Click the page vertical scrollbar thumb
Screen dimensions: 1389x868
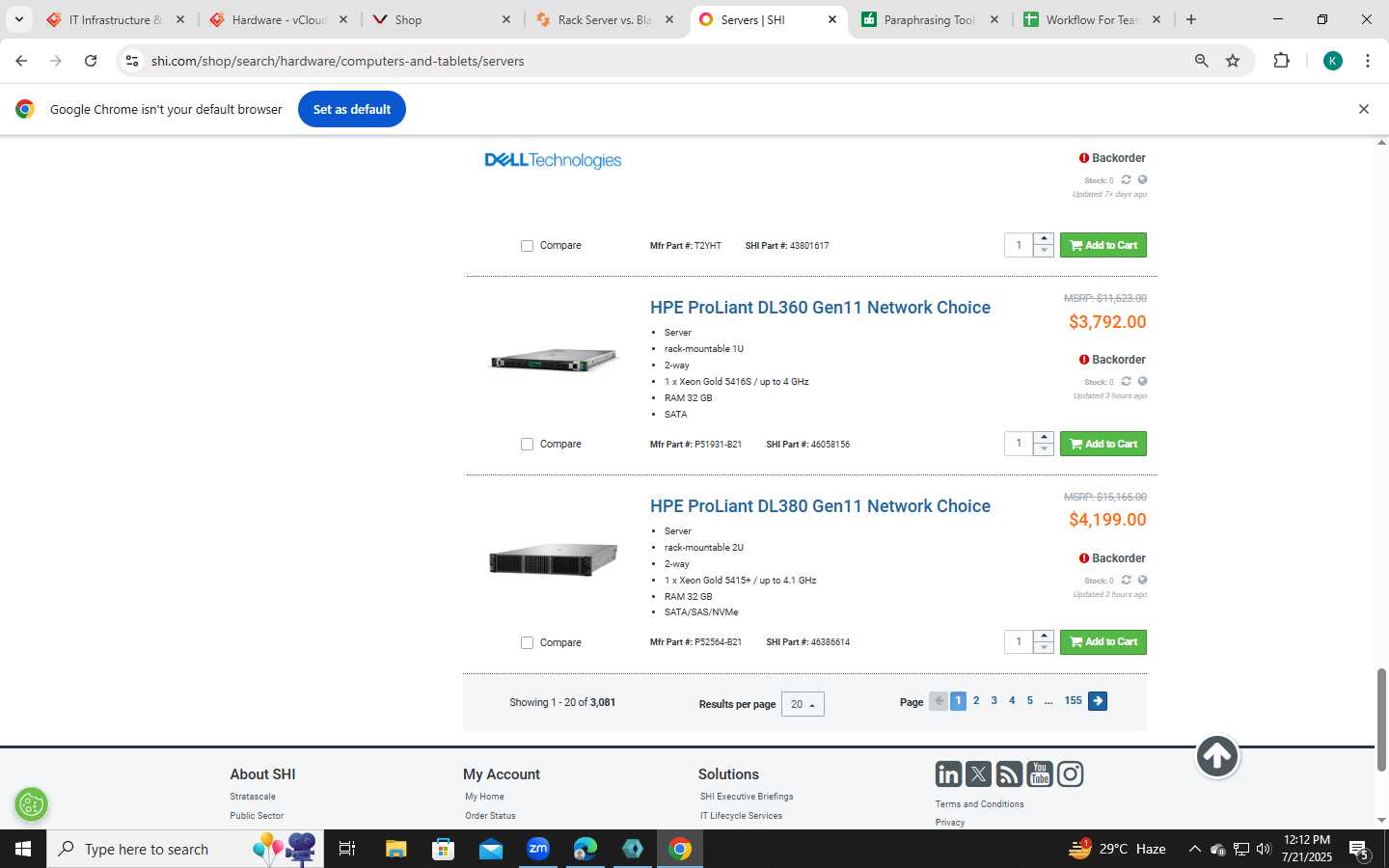pyautogui.click(x=1381, y=719)
